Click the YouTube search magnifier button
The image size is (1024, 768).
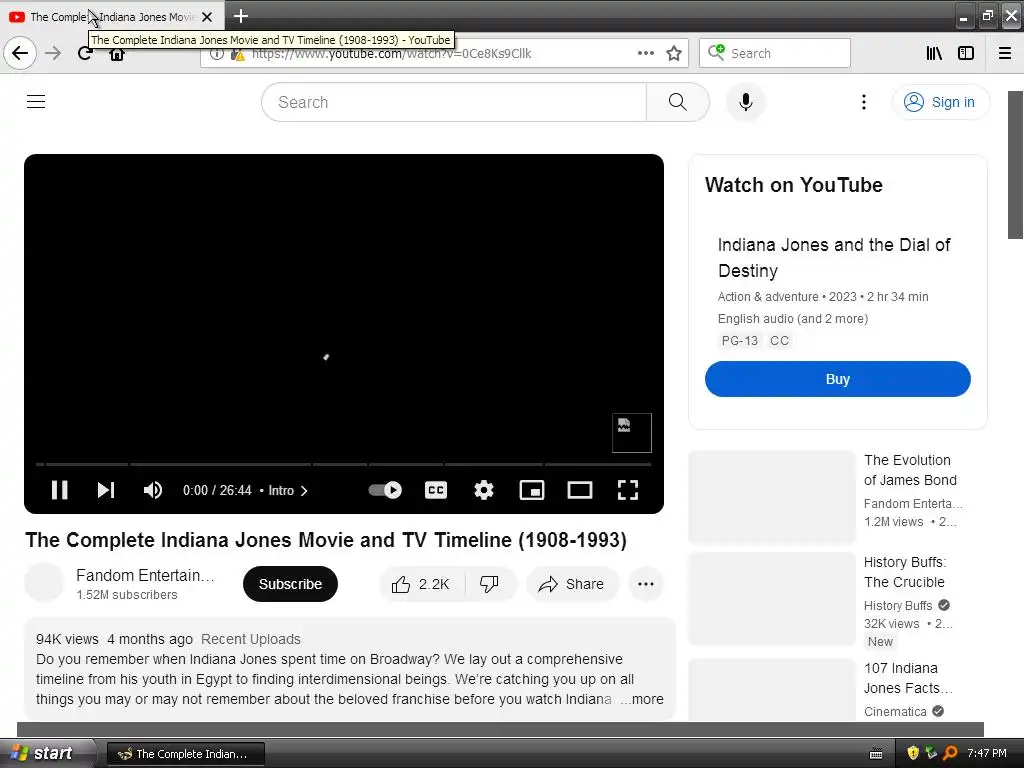pyautogui.click(x=678, y=102)
